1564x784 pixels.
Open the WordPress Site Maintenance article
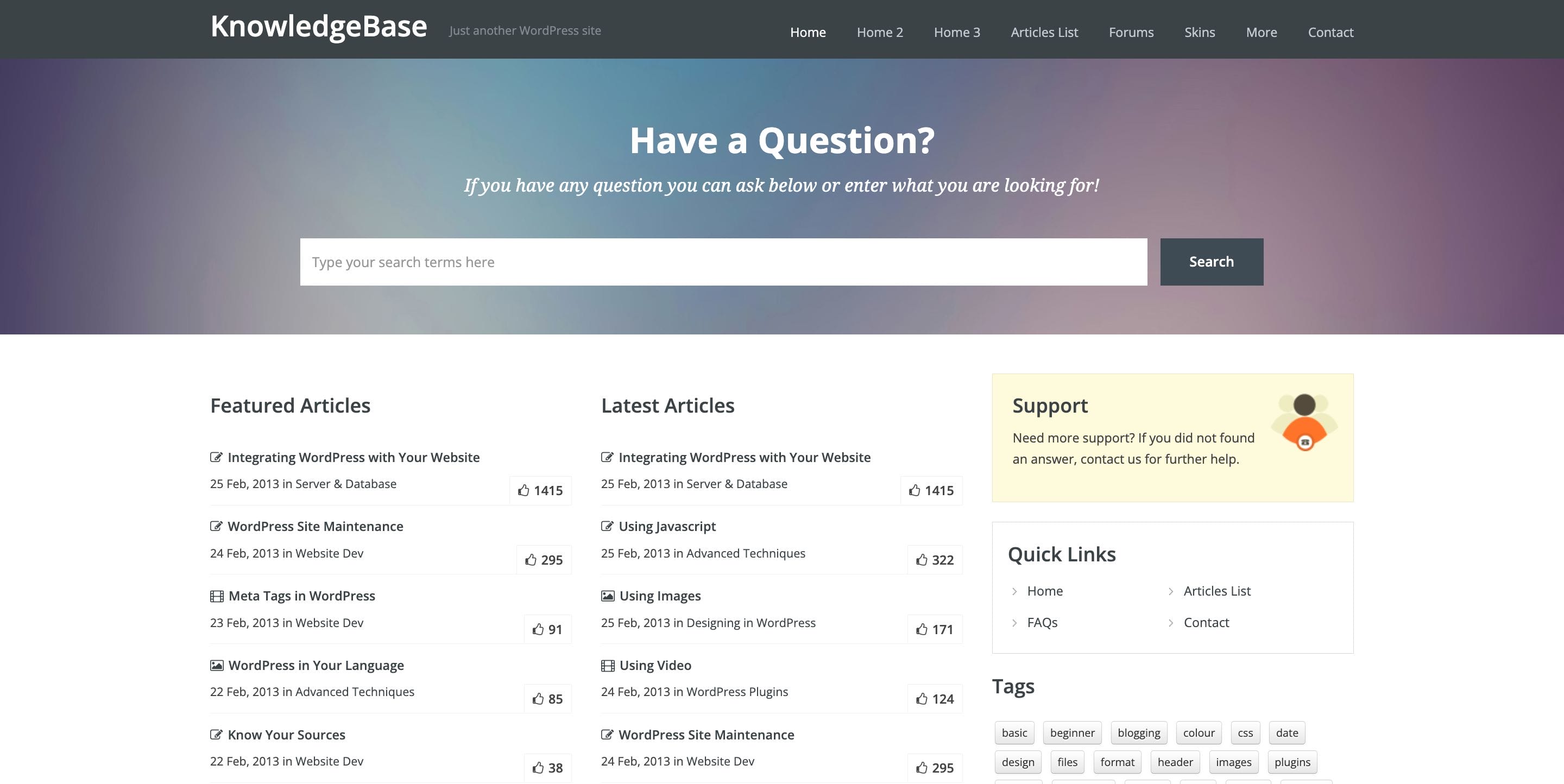tap(315, 526)
